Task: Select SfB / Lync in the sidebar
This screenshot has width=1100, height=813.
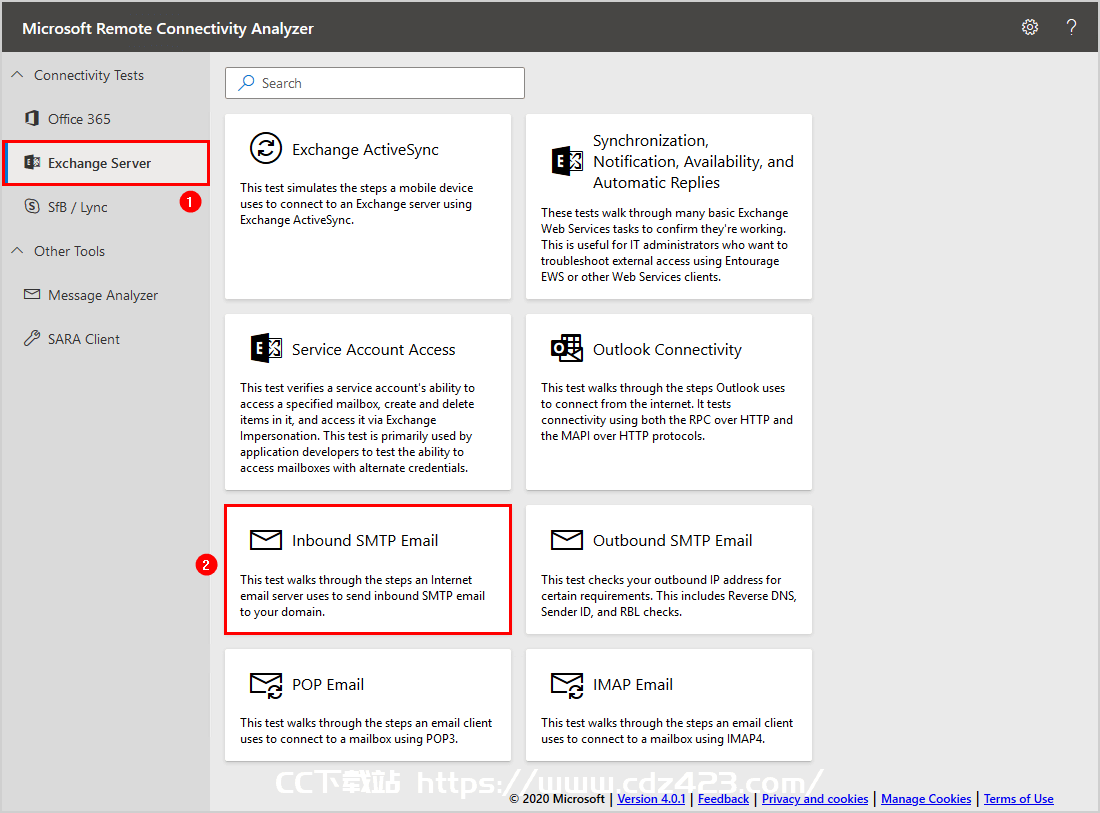Action: [x=106, y=207]
